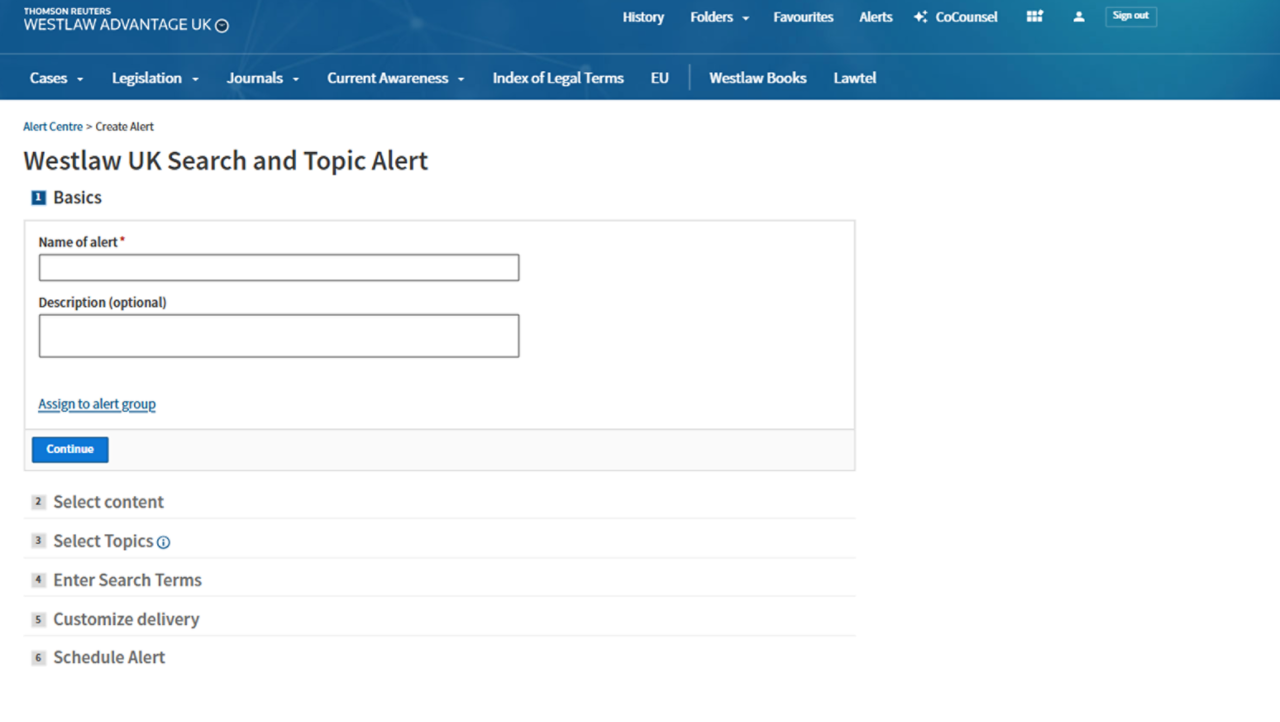Open the apps grid icon
1280x722 pixels.
pyautogui.click(x=1034, y=17)
